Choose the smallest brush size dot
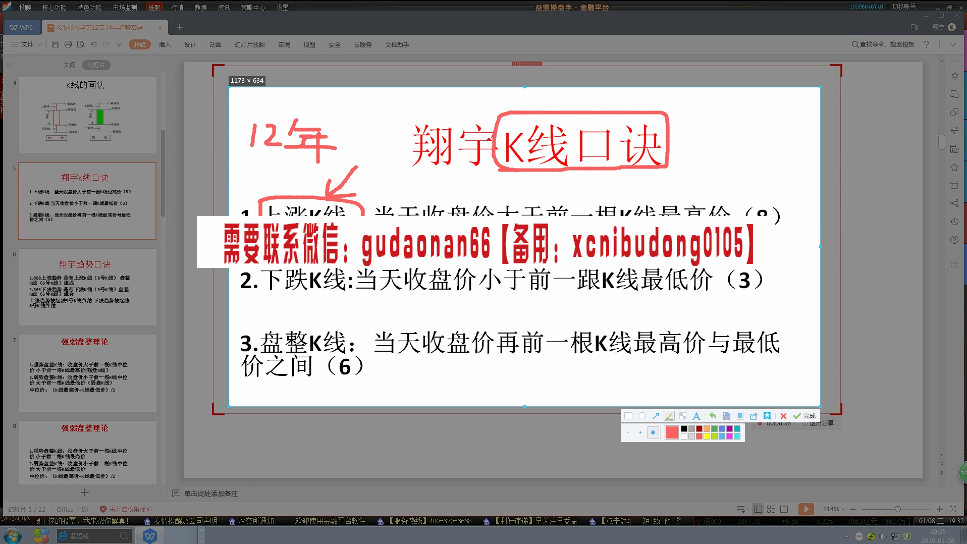 point(628,432)
